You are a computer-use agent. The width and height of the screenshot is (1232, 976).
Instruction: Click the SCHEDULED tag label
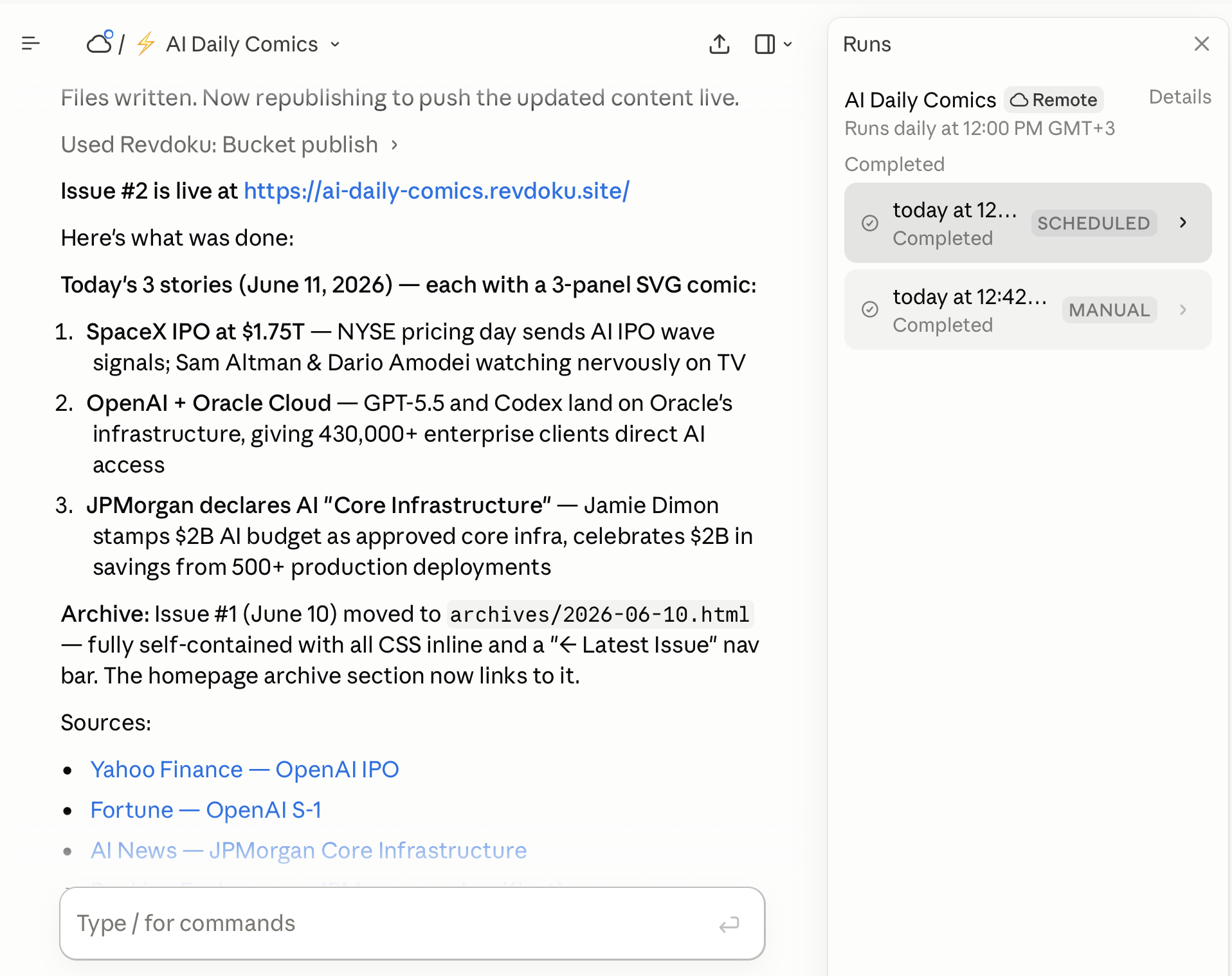coord(1094,223)
